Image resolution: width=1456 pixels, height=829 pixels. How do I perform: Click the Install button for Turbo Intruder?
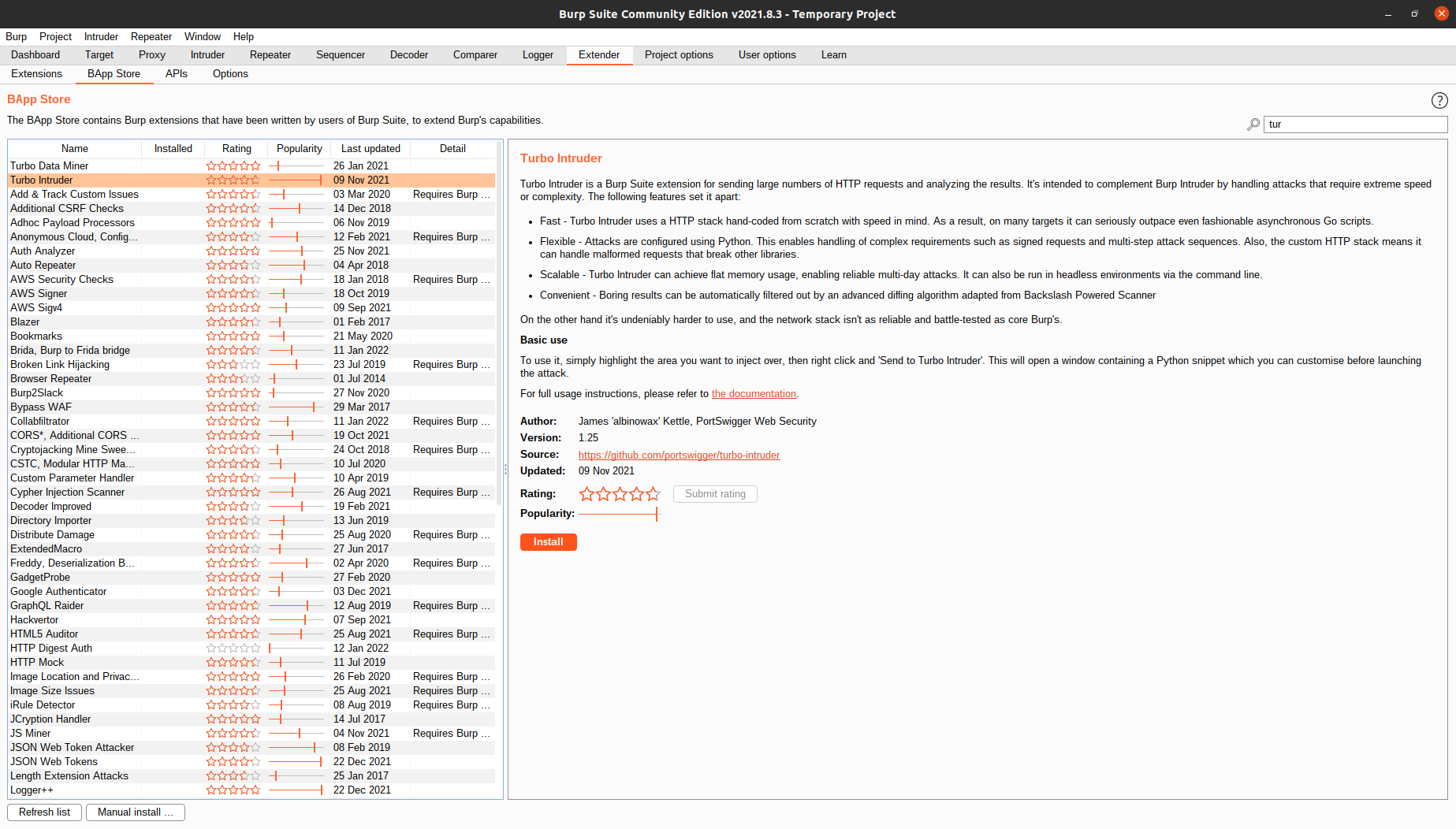point(549,542)
